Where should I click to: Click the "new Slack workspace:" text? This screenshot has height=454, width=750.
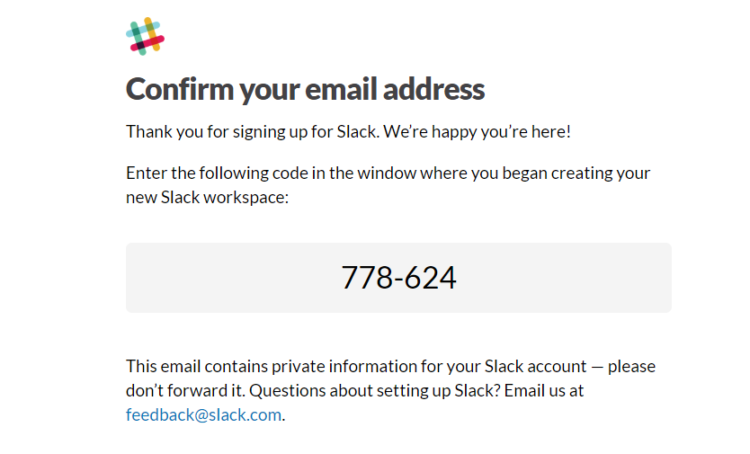point(207,197)
